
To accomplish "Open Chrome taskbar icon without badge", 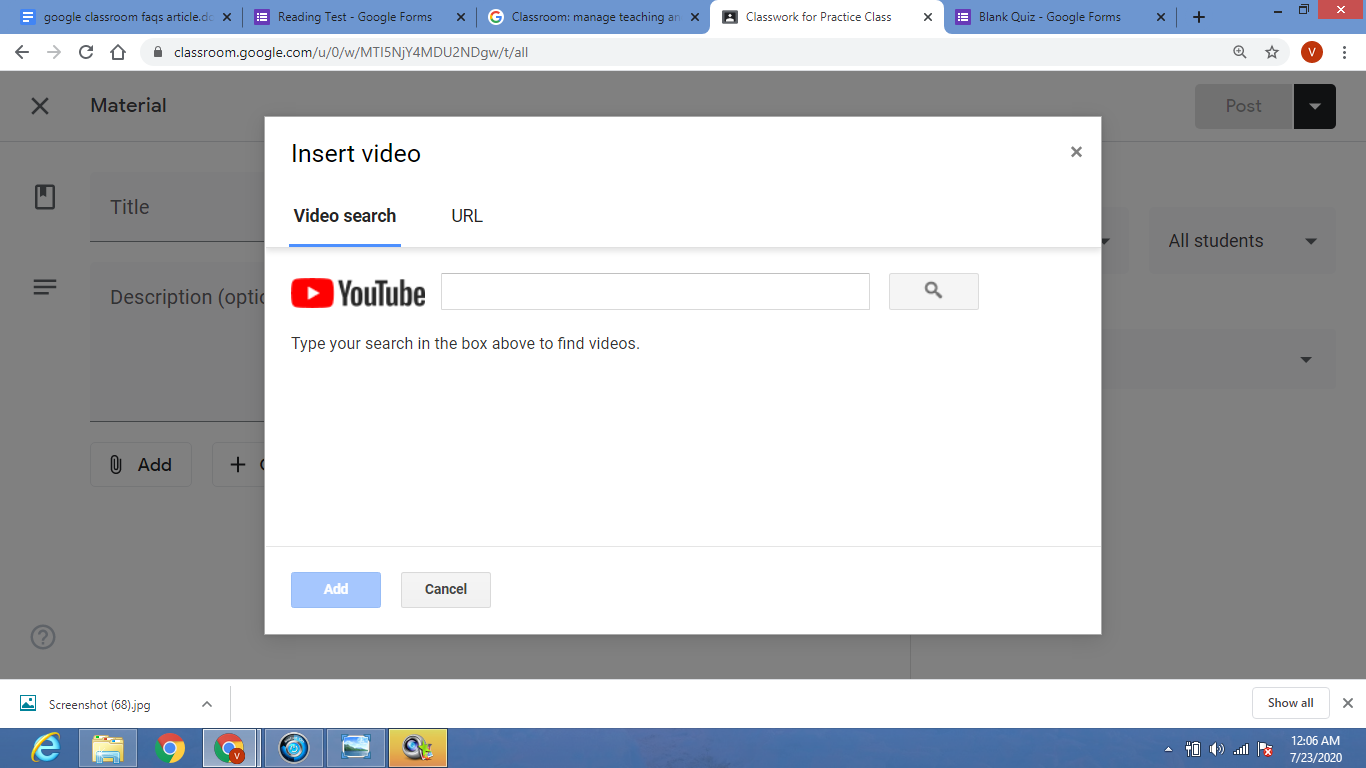I will 170,748.
